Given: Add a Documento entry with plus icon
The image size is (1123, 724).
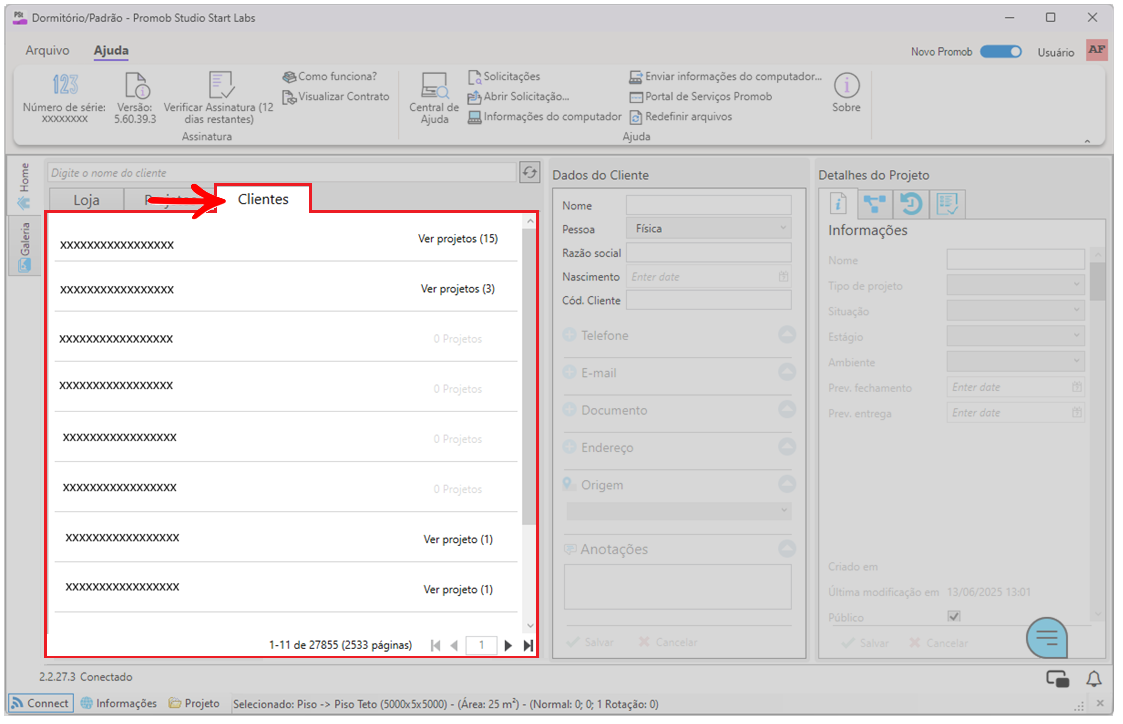Looking at the screenshot, I should coord(569,409).
